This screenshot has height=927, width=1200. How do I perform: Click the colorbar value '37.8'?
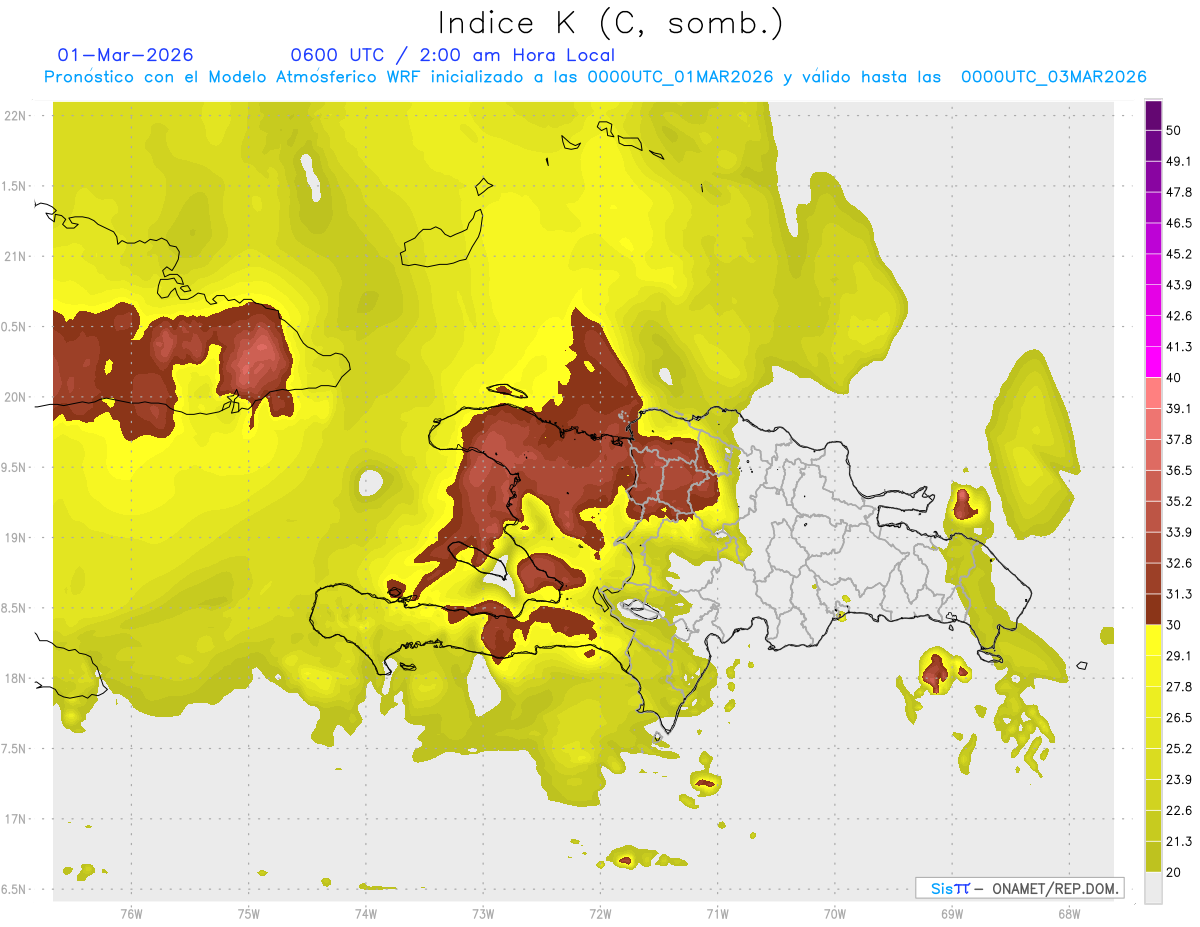(x=1180, y=440)
